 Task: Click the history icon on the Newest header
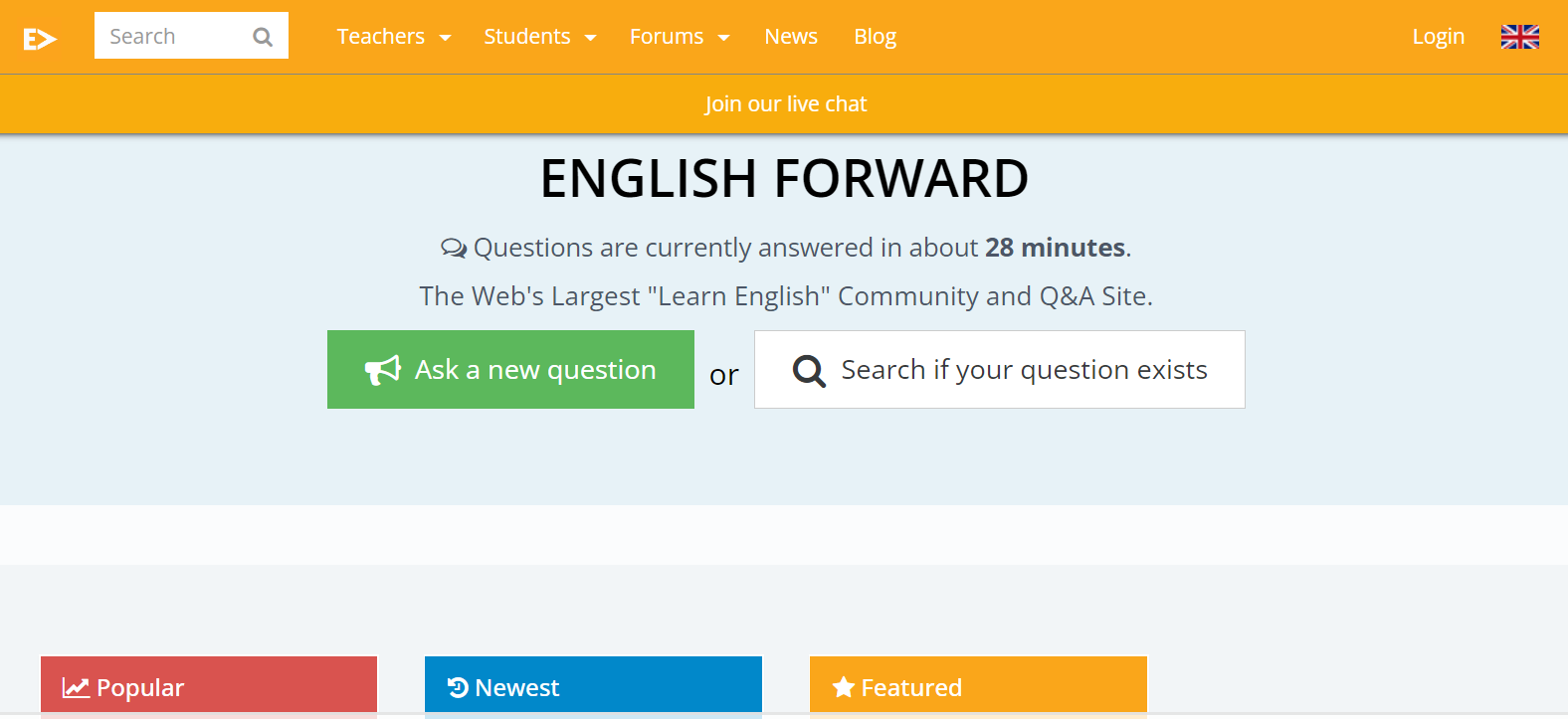(x=458, y=687)
